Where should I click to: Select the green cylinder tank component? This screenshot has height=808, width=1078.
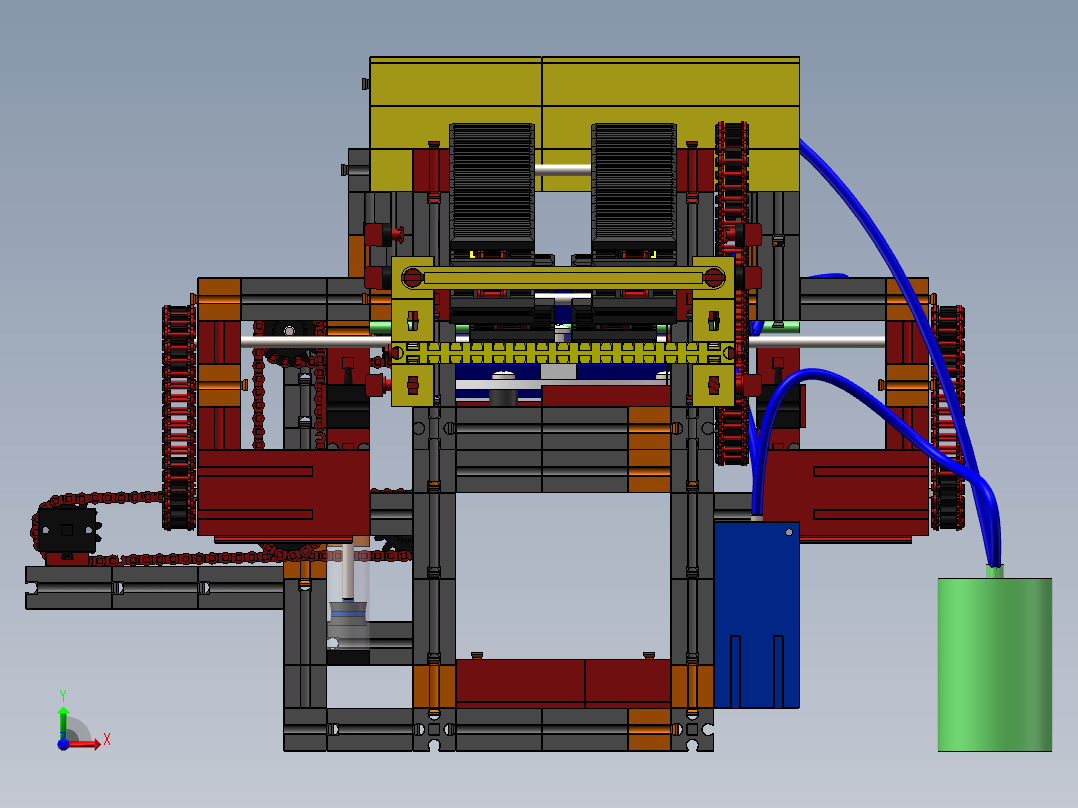(995, 664)
